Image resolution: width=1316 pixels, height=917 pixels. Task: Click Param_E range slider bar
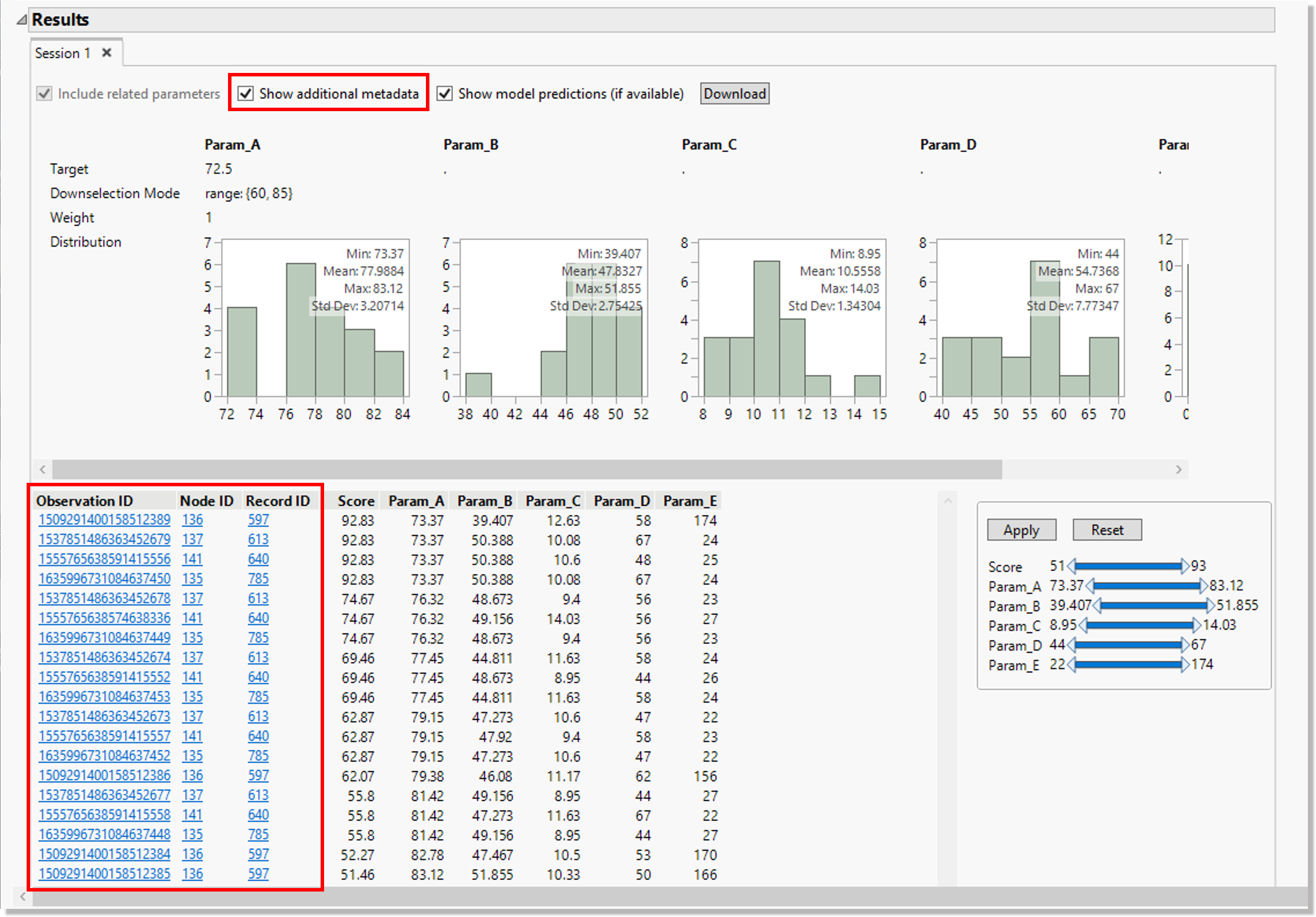point(1128,665)
